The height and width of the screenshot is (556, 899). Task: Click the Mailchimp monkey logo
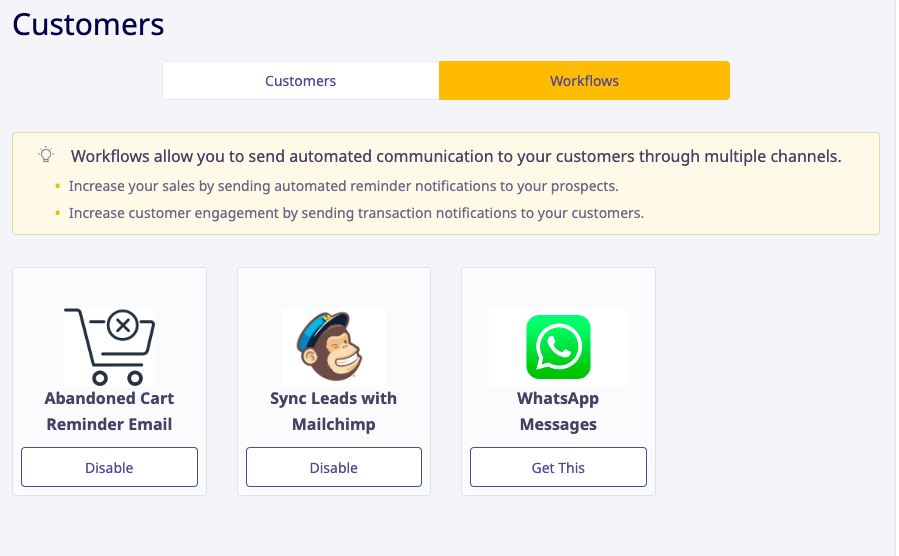click(x=333, y=346)
